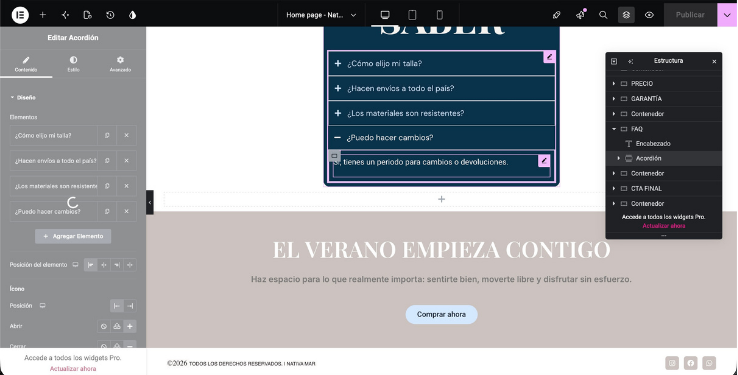Switch to mobile preview mode
Viewport: 738px width, 375px height.
click(x=440, y=15)
